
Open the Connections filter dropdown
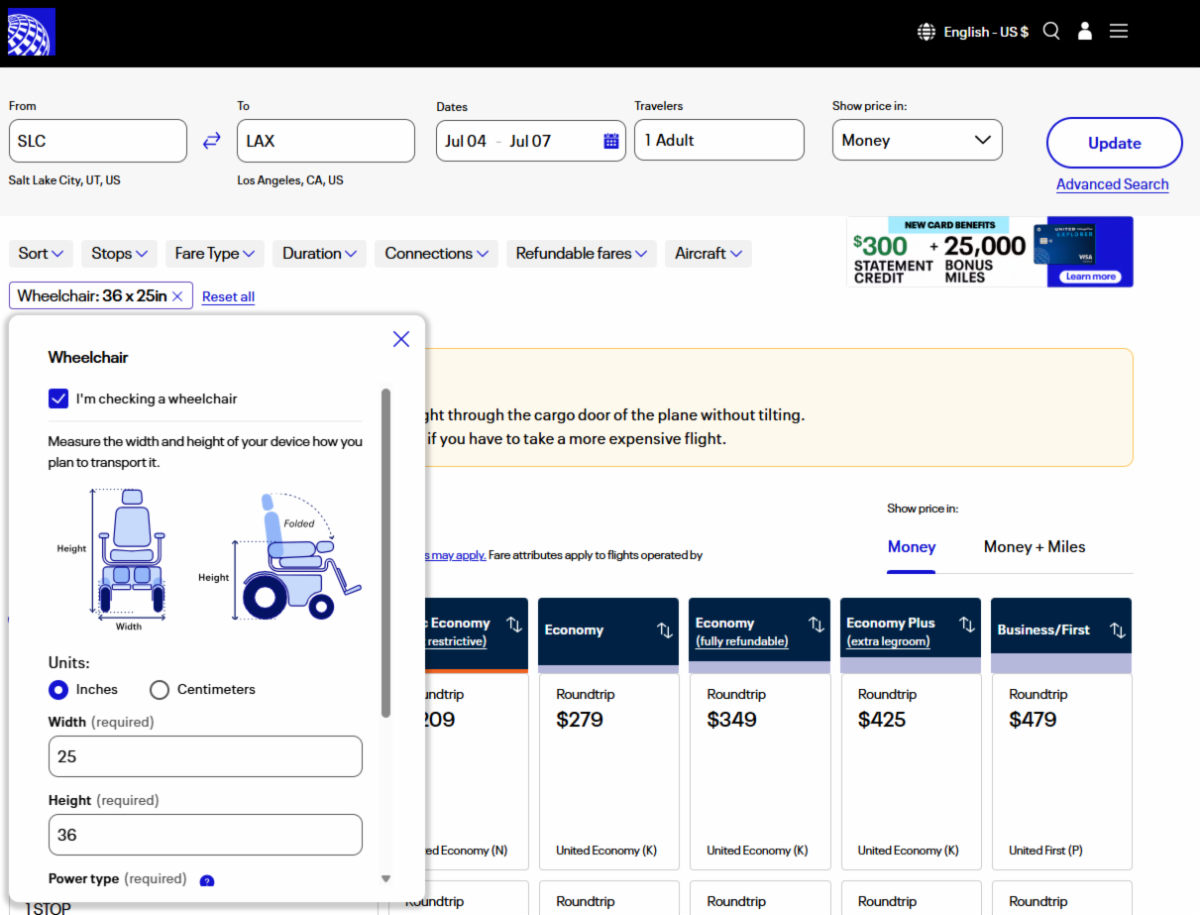[437, 254]
